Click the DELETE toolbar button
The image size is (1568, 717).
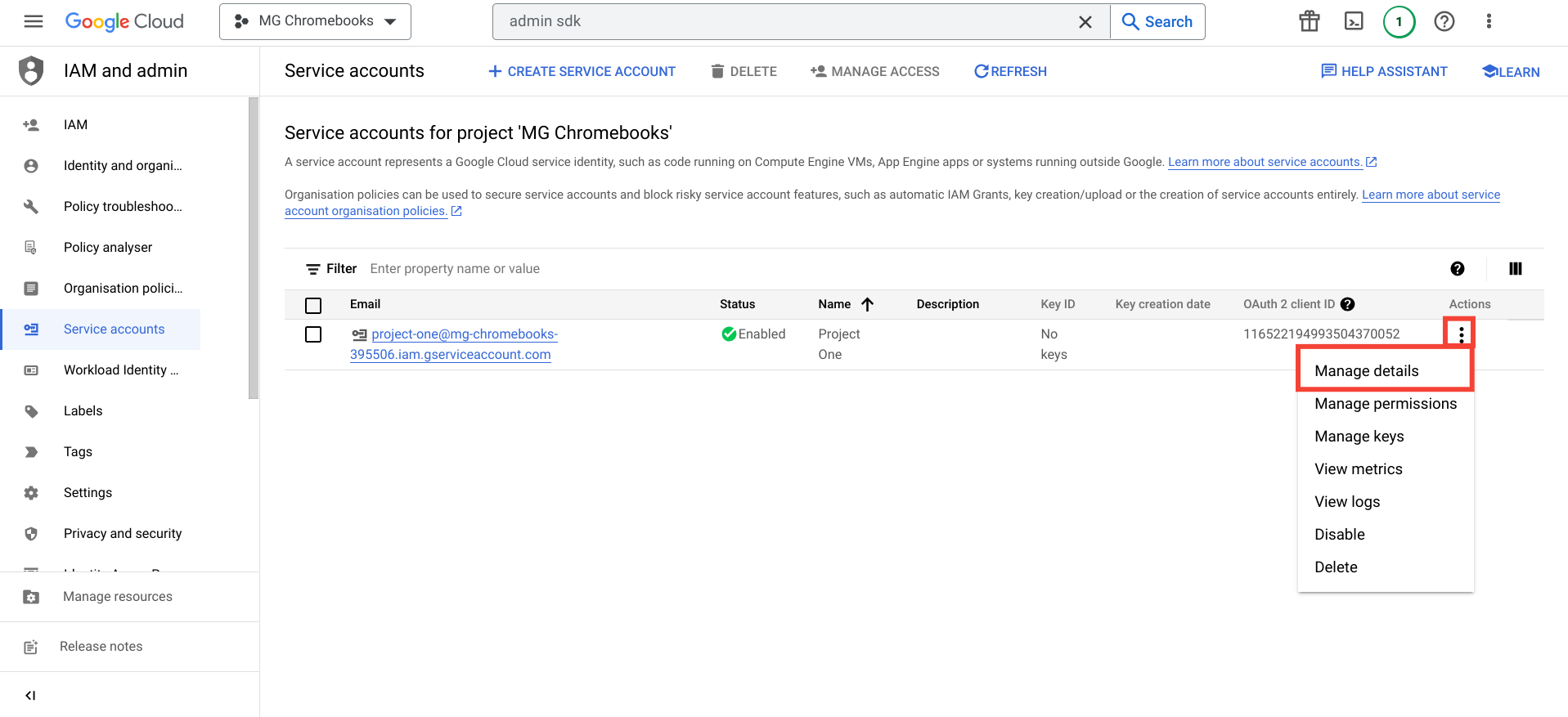click(744, 71)
